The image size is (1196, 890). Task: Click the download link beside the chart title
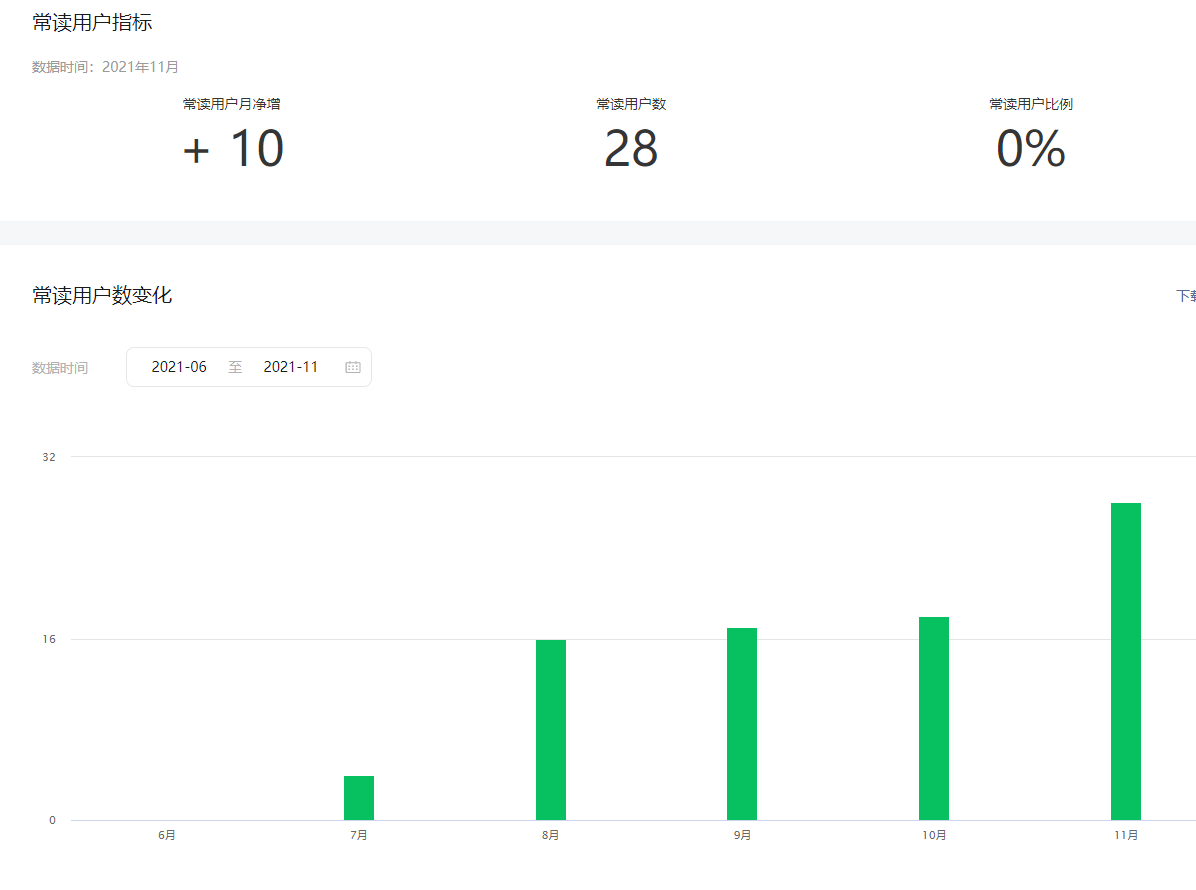point(1186,296)
